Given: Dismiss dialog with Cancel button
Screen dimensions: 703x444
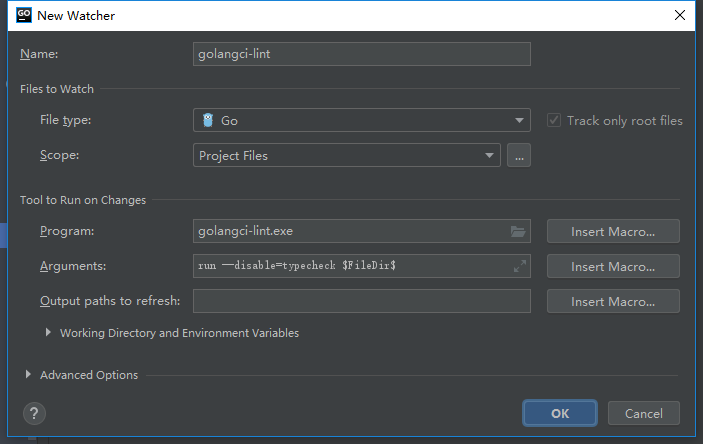Looking at the screenshot, I should (643, 413).
